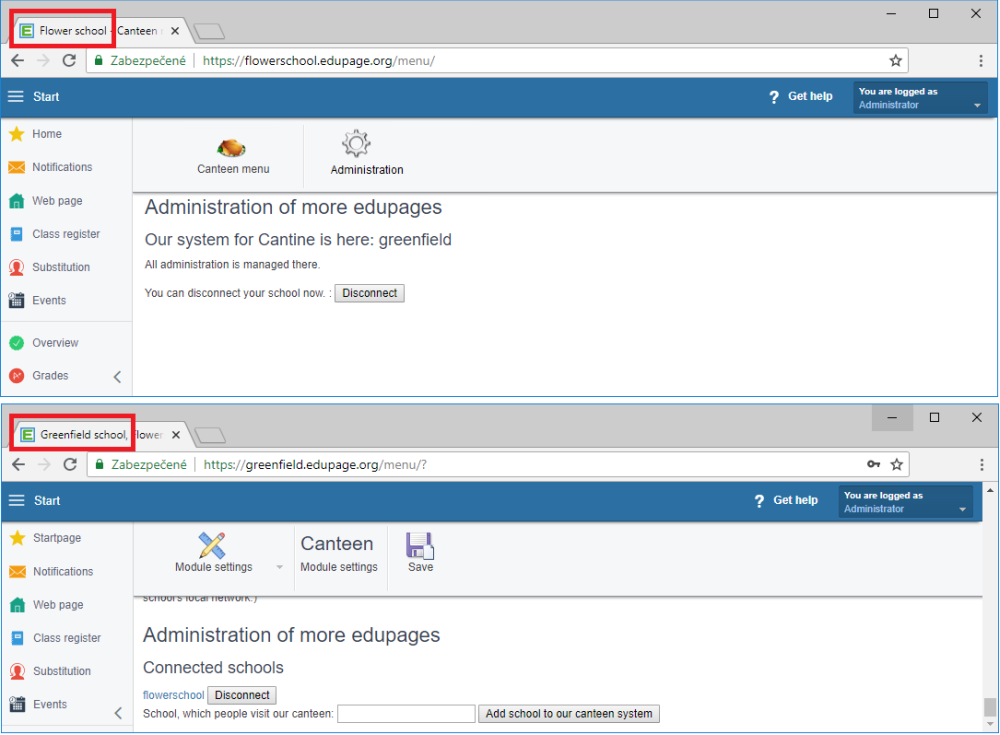Image resolution: width=1000 pixels, height=735 pixels.
Task: Click the greenfield.edupage.org address bar
Action: pos(498,464)
